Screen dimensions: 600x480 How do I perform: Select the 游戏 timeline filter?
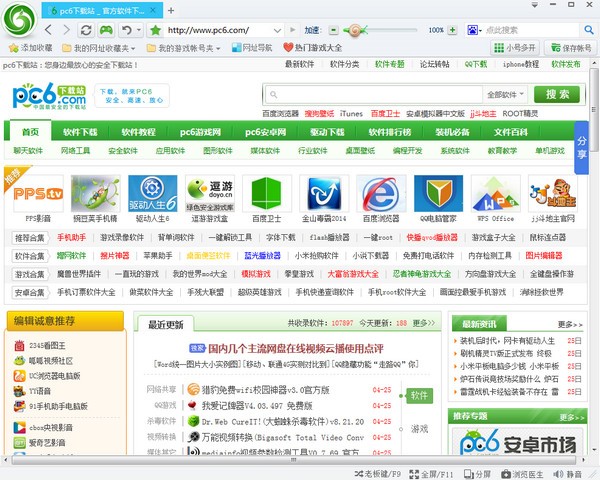click(x=419, y=429)
